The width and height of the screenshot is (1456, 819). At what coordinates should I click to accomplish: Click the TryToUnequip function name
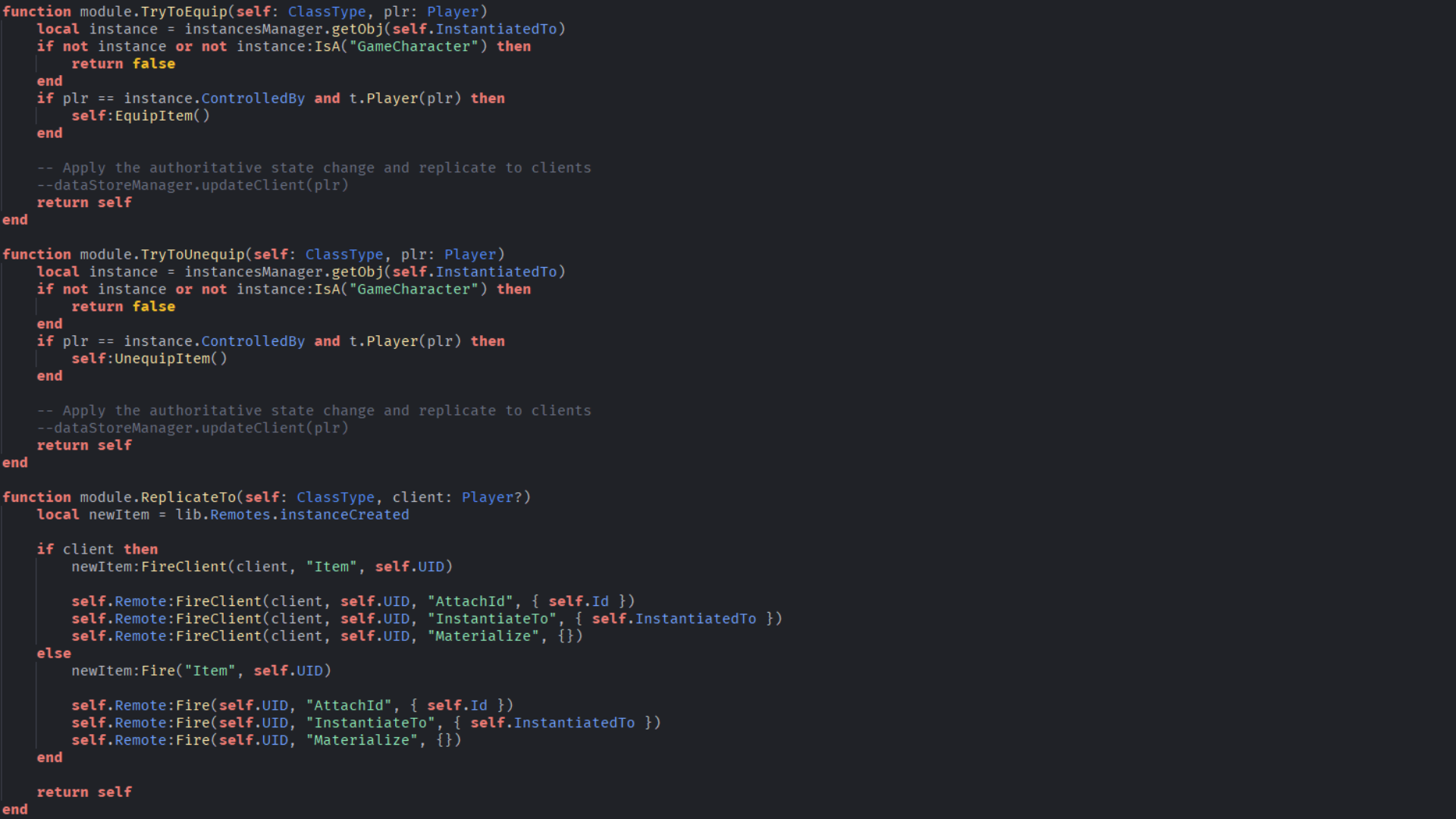click(x=193, y=254)
